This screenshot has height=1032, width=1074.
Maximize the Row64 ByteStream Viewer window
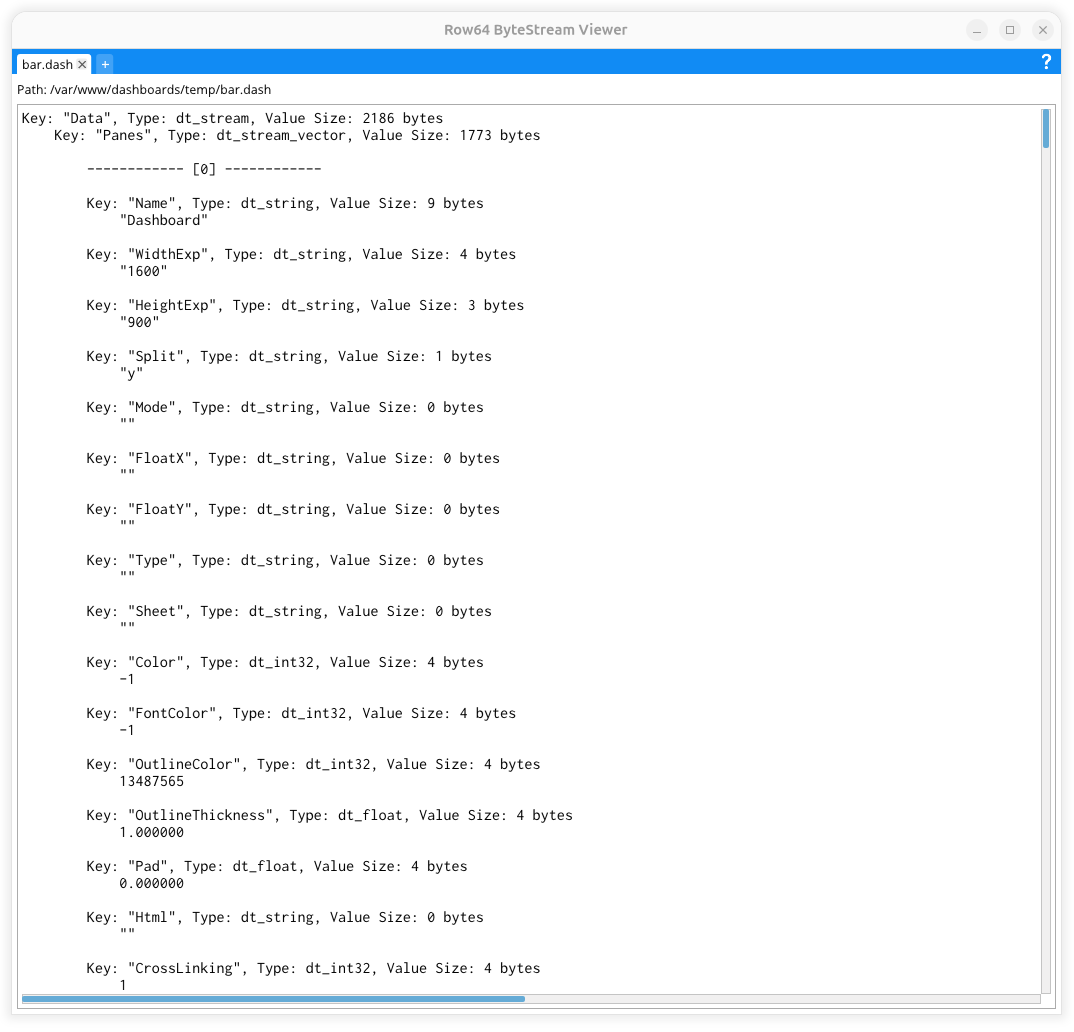click(1010, 30)
